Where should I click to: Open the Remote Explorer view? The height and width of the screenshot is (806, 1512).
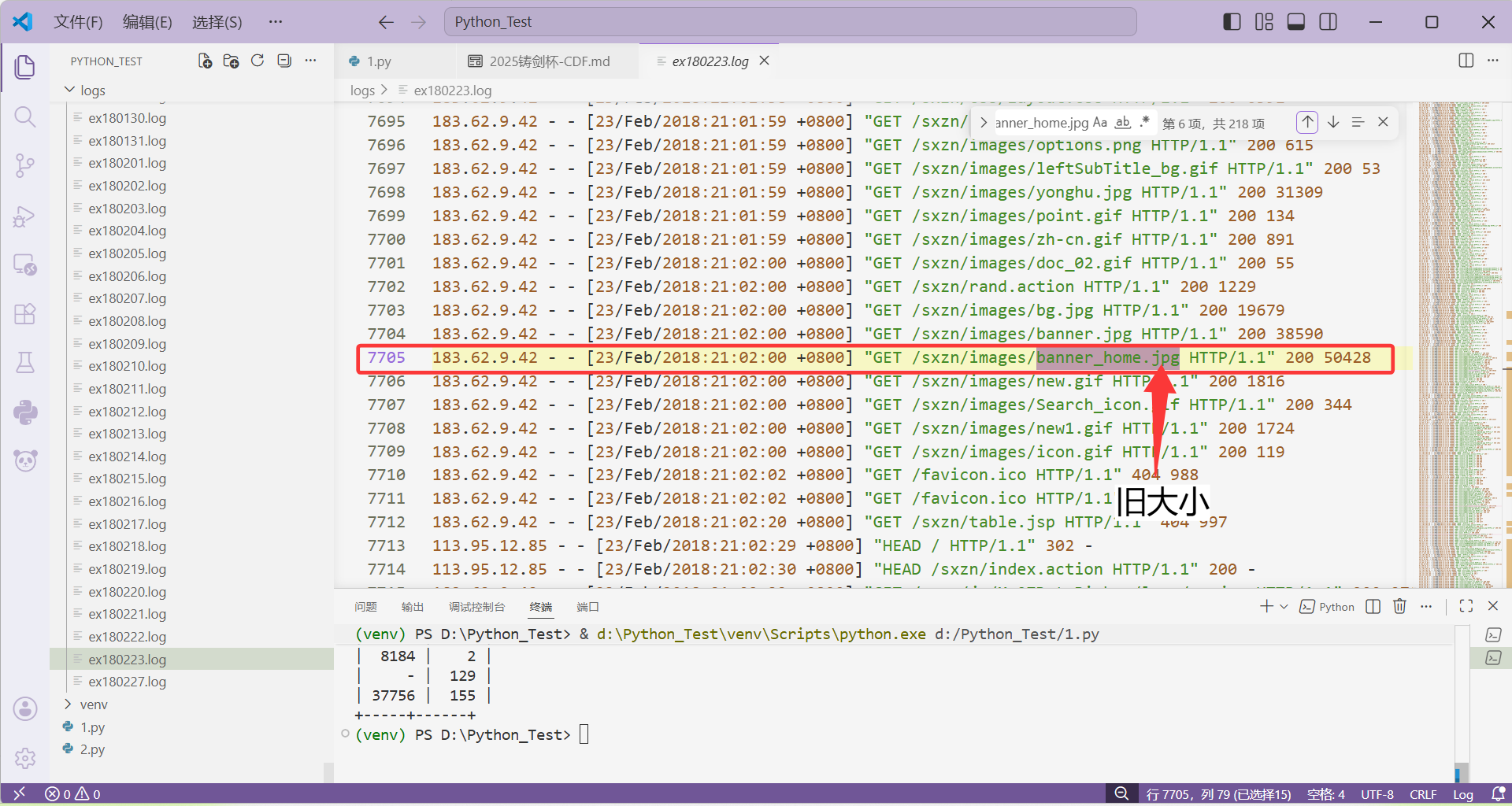click(x=25, y=265)
